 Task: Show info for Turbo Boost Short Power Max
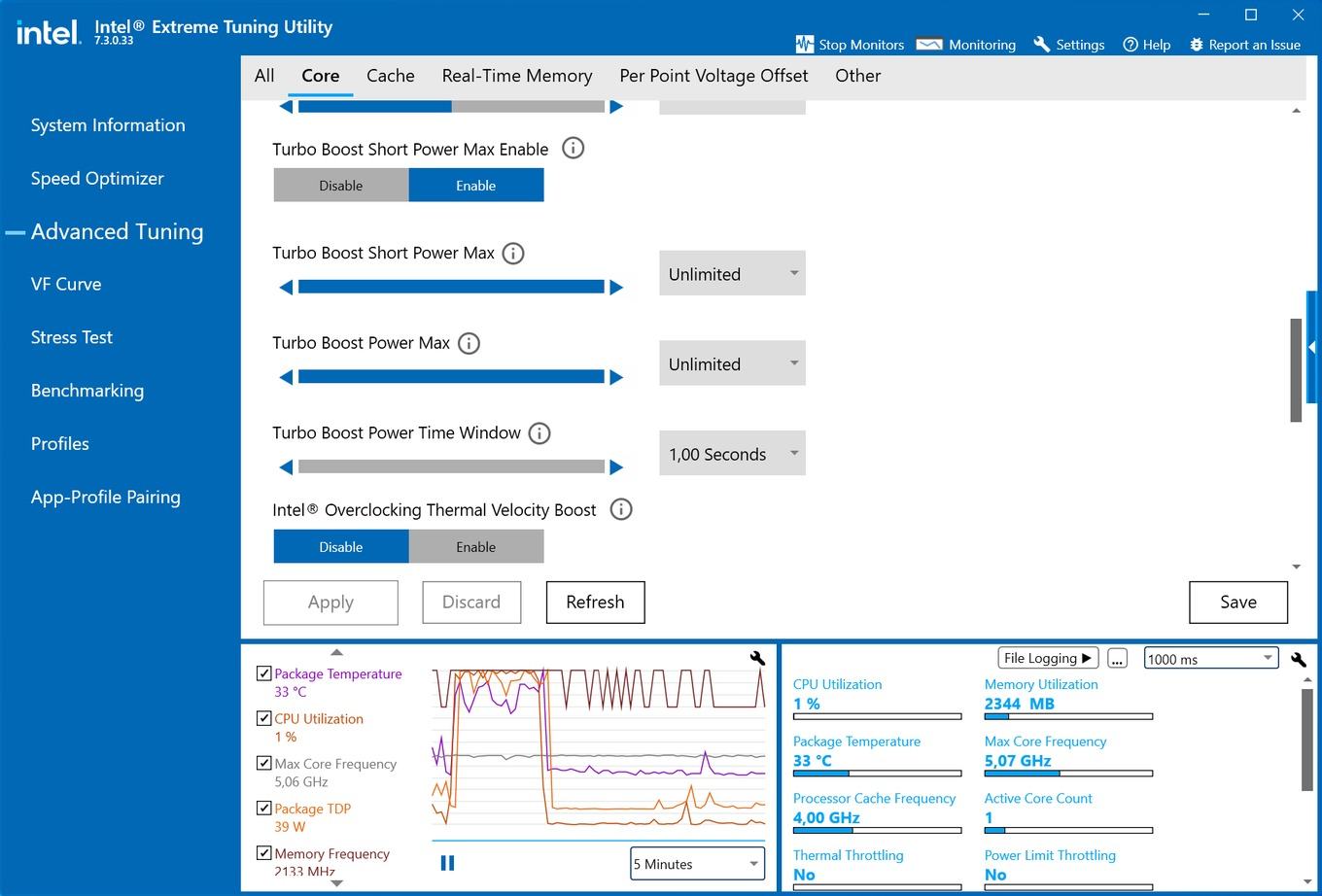513,254
